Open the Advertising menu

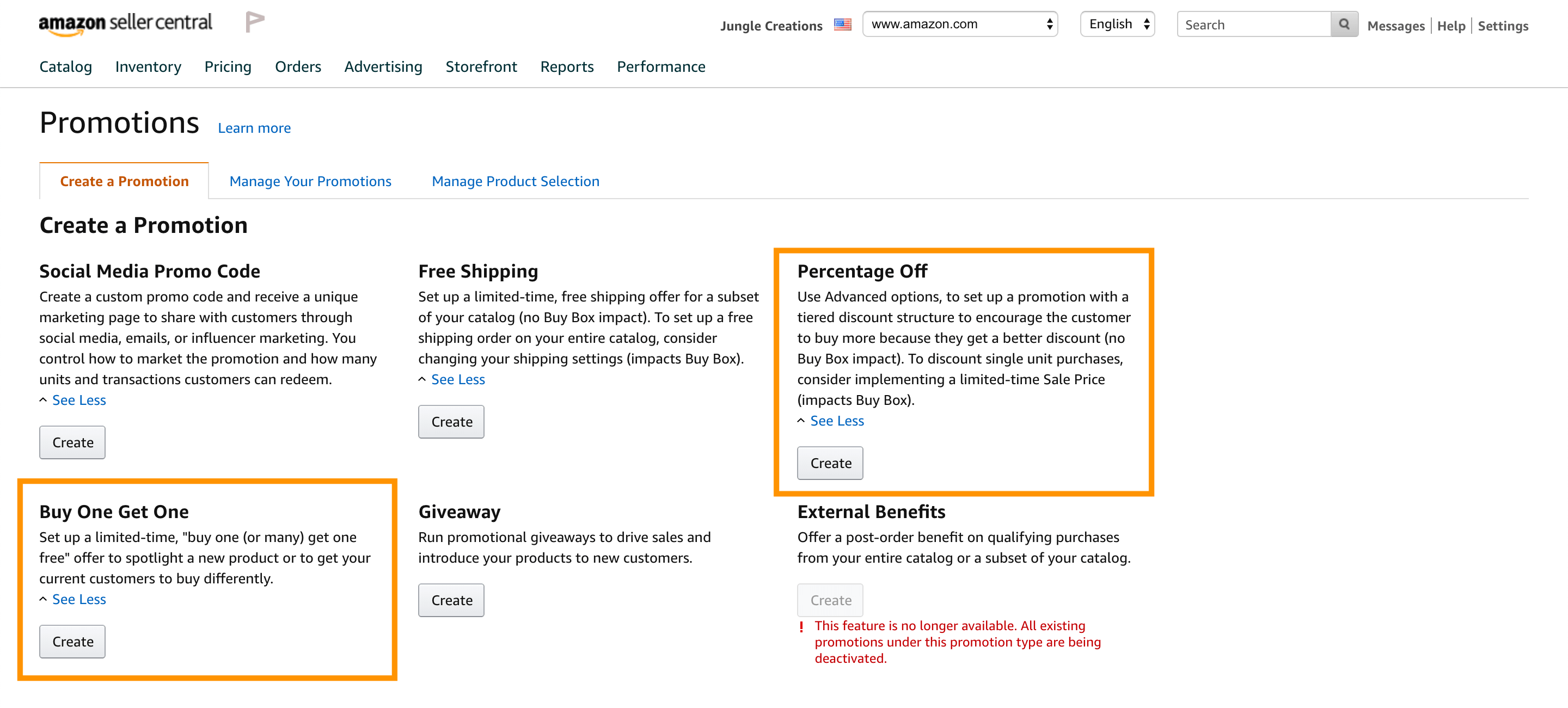pos(383,67)
